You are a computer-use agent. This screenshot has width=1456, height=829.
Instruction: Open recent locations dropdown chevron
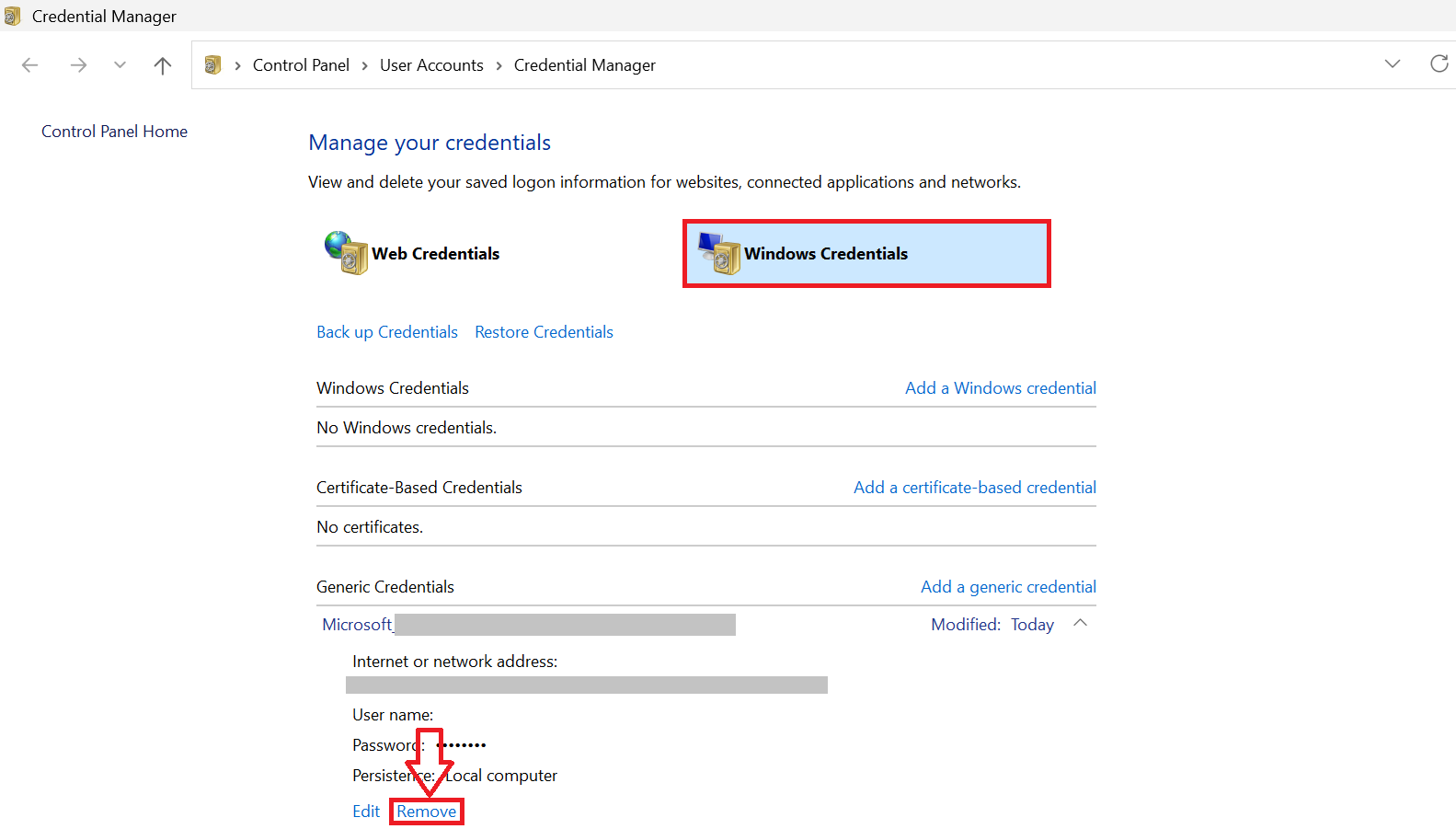[120, 64]
